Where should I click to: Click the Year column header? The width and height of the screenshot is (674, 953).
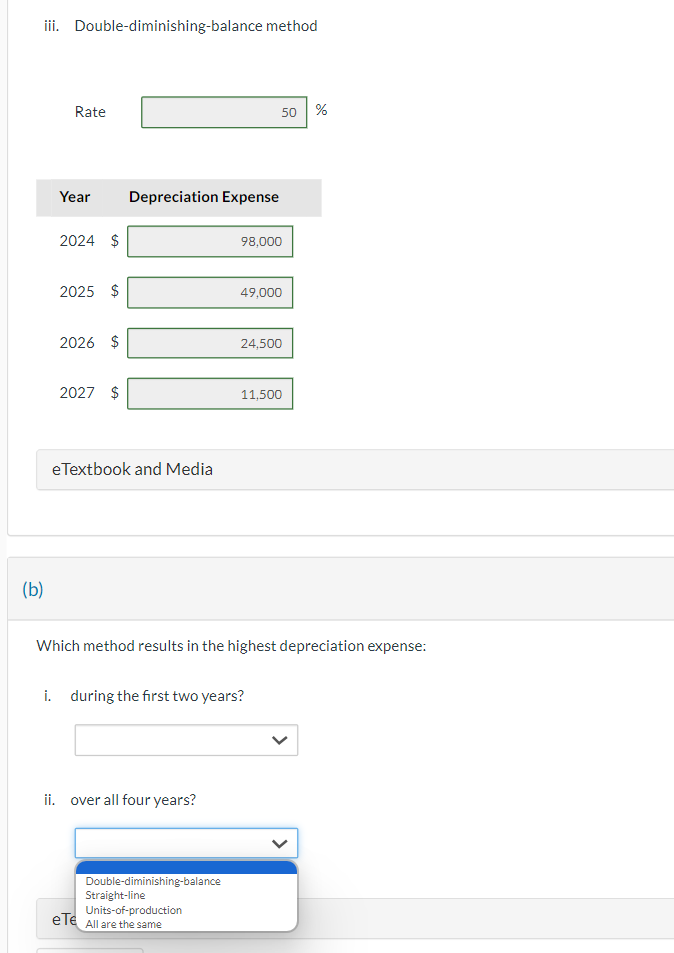(75, 197)
